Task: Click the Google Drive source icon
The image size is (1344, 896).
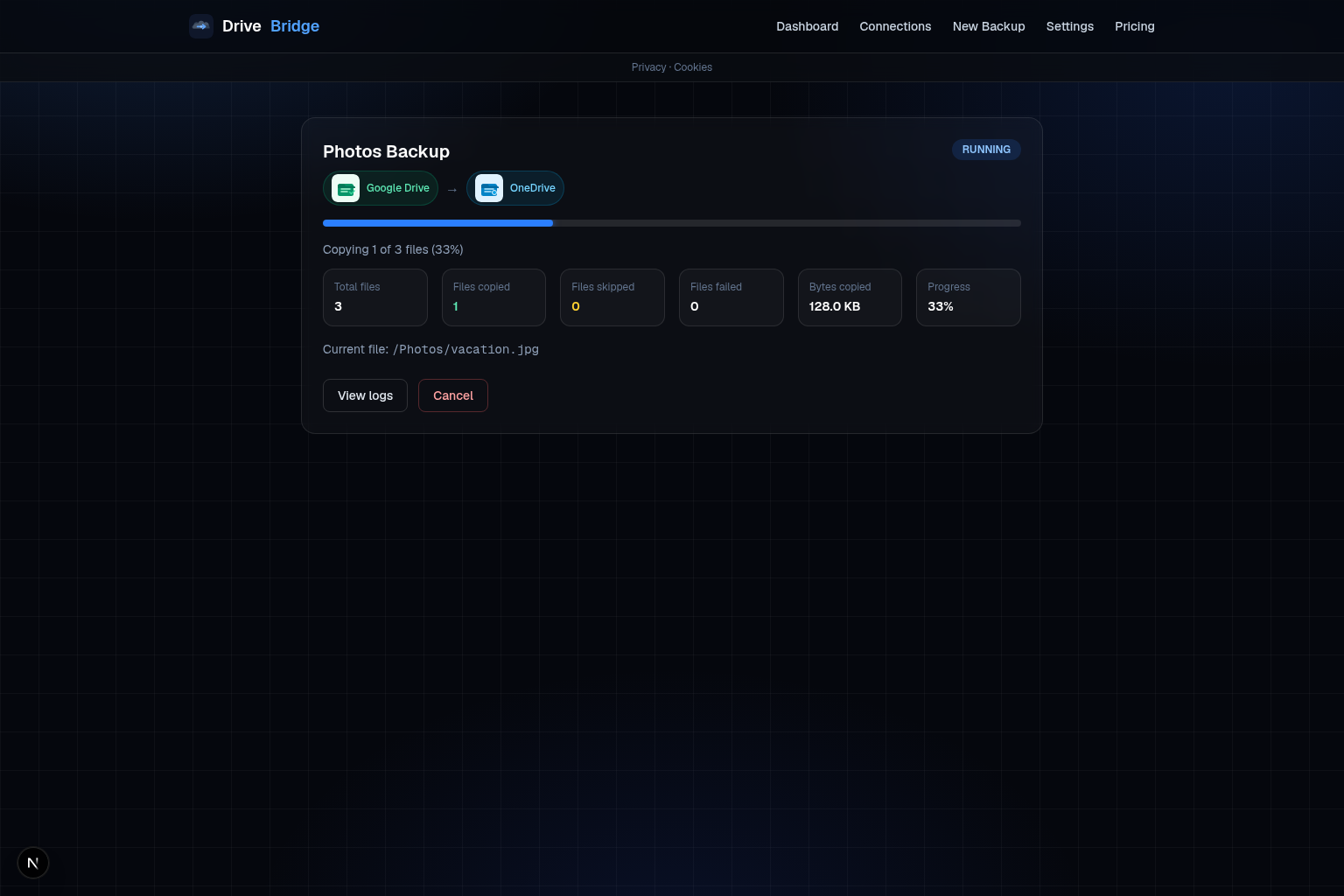Action: (x=346, y=188)
